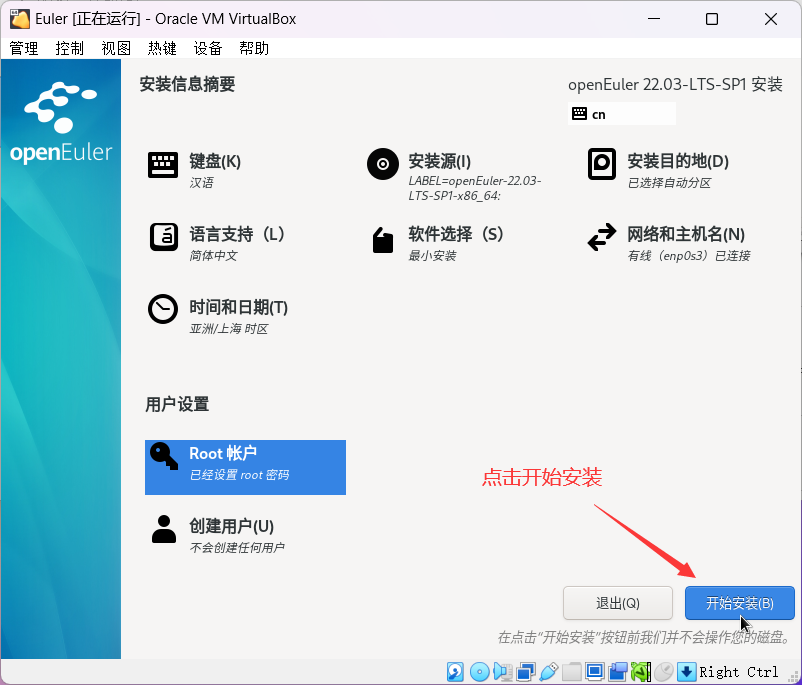
Task: Click the network adapter status icon
Action: (526, 672)
